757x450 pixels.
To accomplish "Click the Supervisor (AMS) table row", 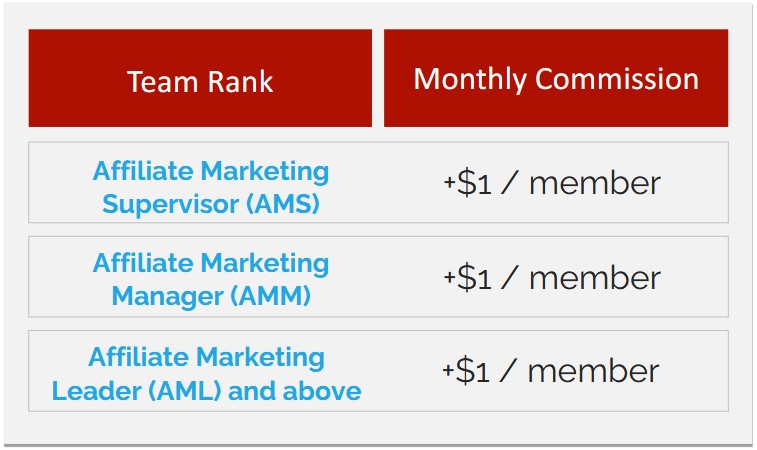I will (378, 182).
